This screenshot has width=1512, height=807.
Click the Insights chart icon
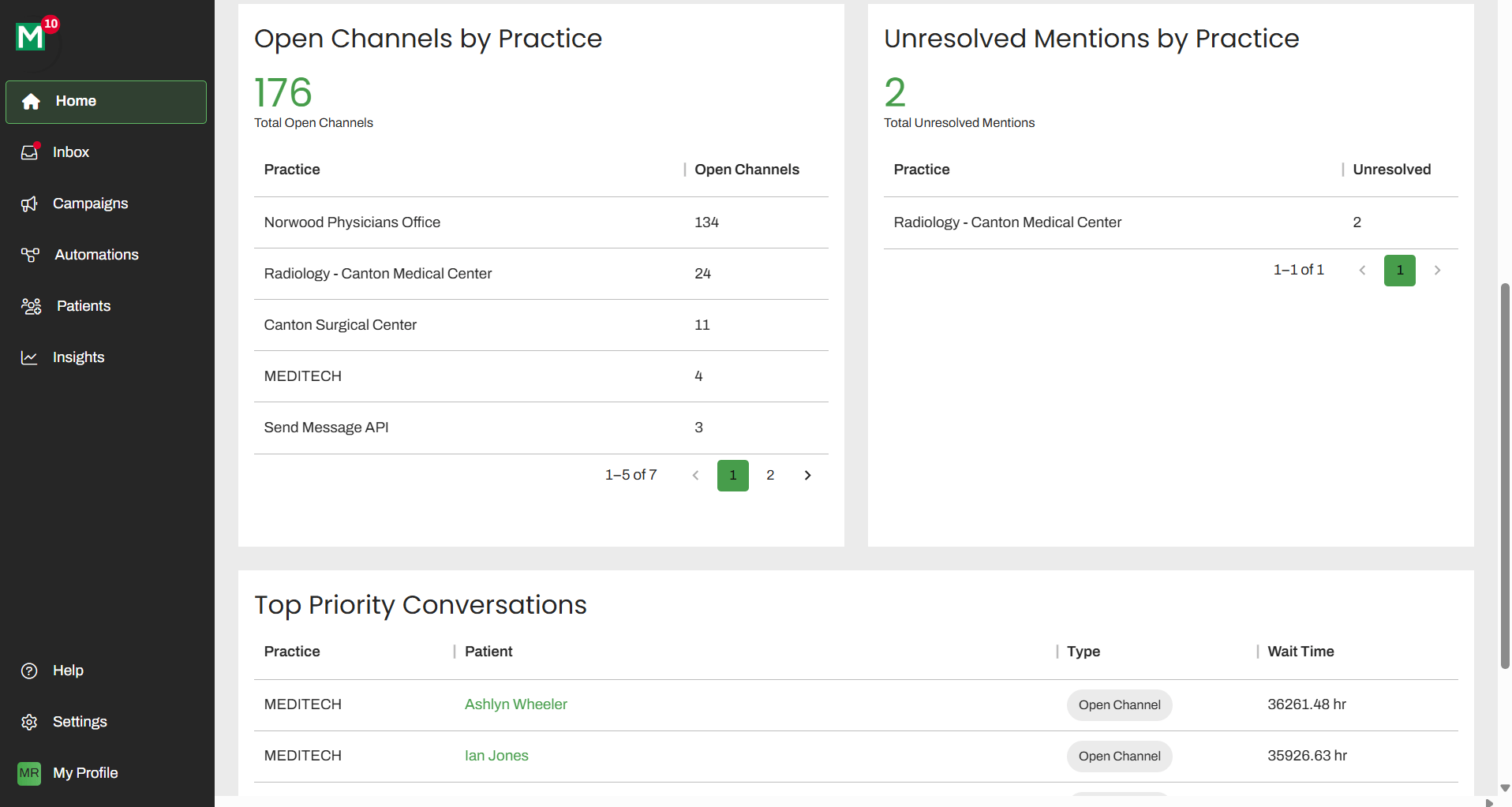(x=29, y=357)
